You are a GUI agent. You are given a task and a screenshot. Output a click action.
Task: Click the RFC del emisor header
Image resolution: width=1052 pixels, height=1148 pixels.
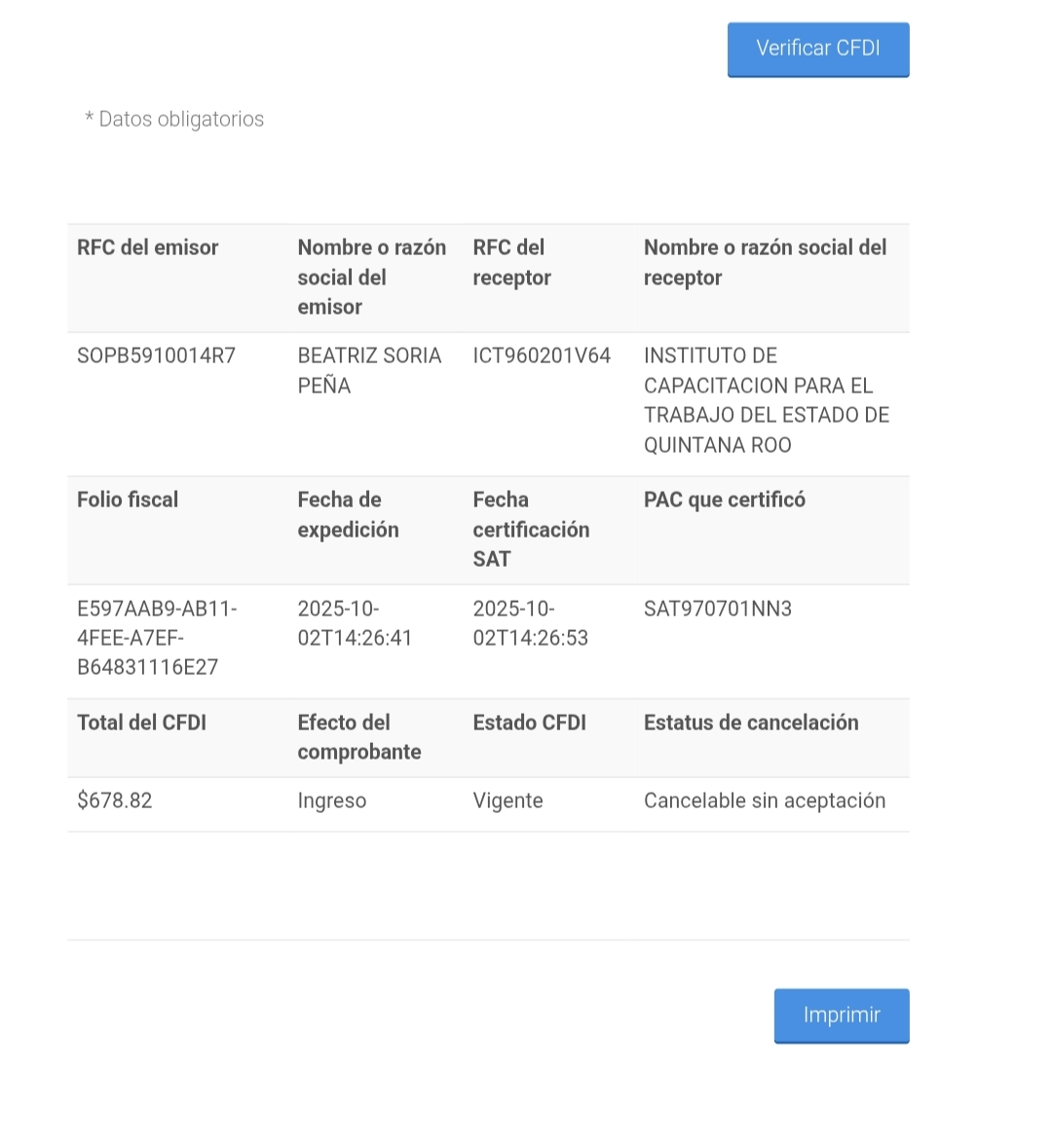(x=148, y=247)
